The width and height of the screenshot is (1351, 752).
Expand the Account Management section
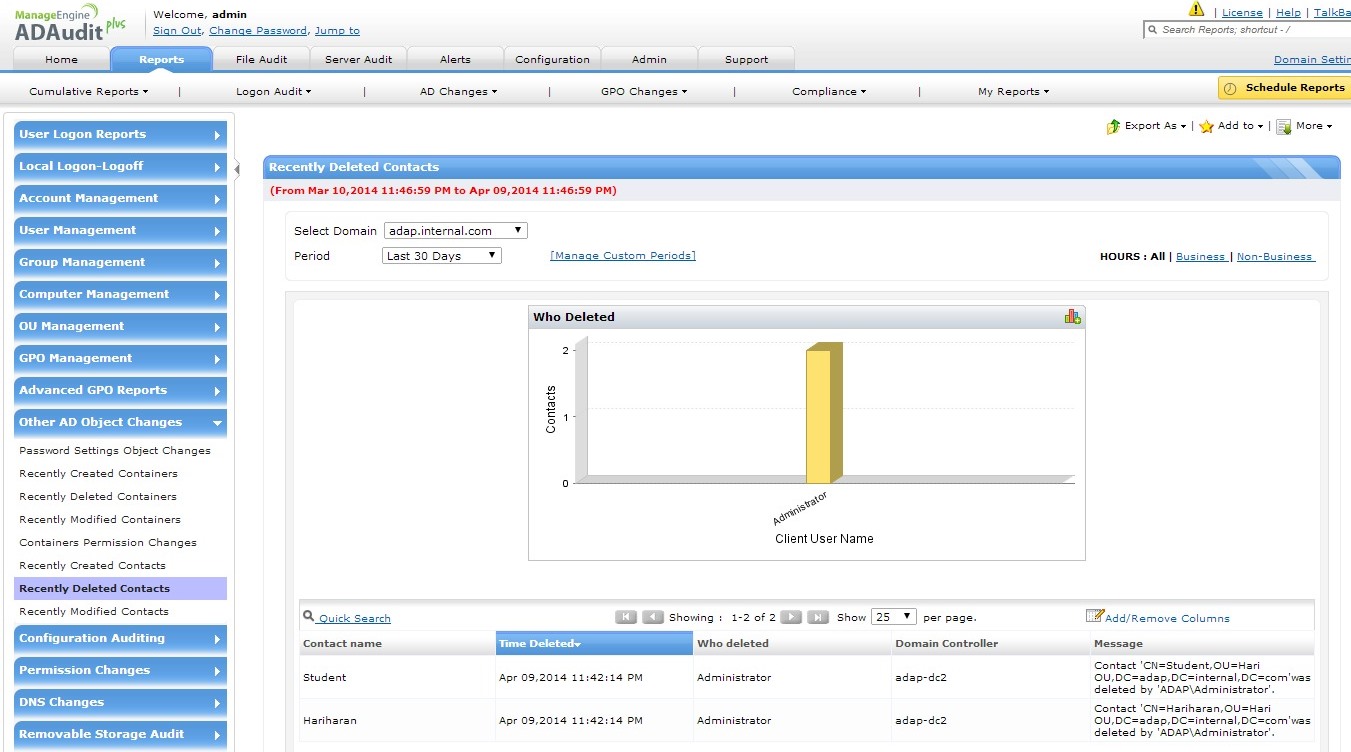(x=120, y=199)
